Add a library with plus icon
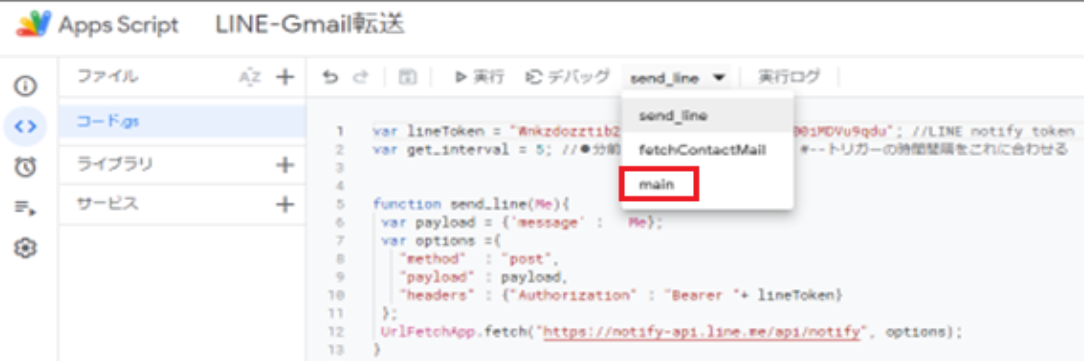 pyautogui.click(x=285, y=165)
